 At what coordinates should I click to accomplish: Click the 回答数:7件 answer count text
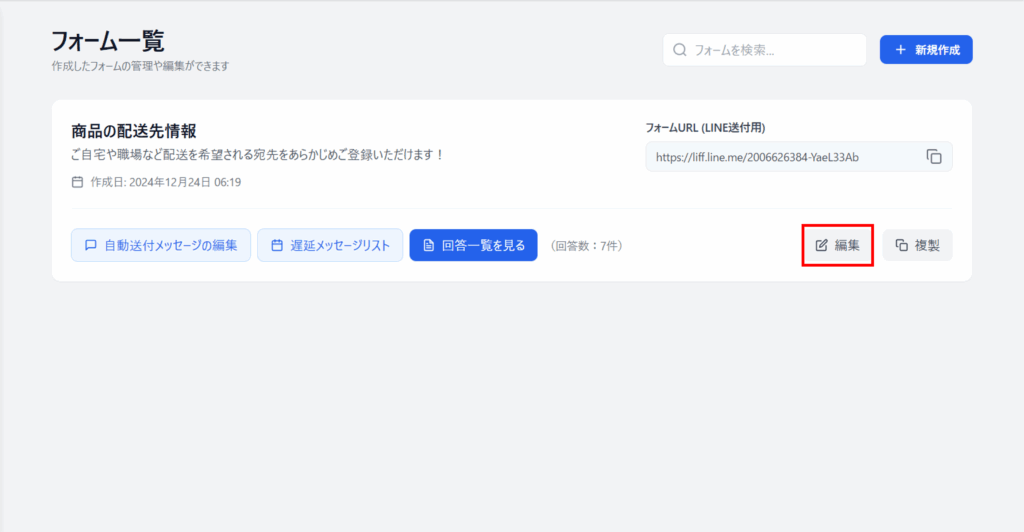pos(586,245)
